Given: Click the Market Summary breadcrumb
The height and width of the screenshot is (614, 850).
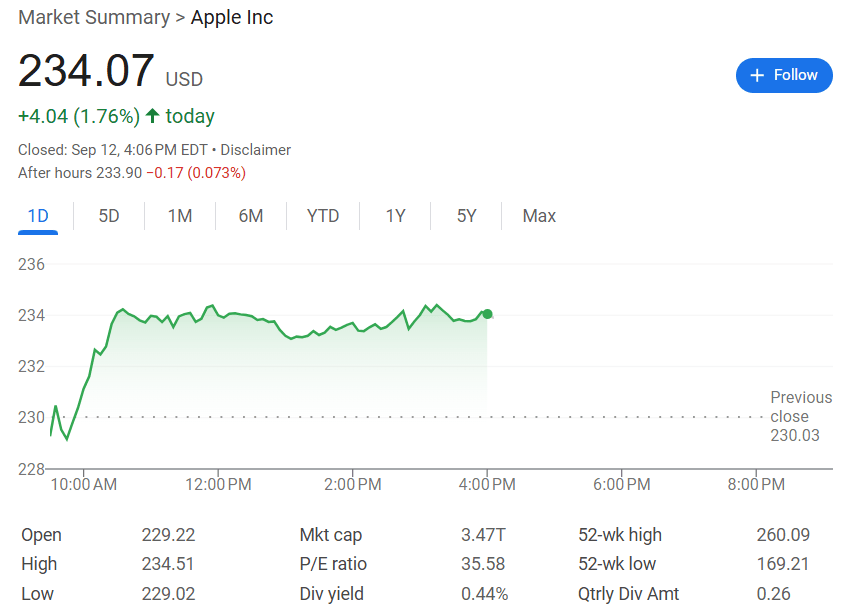Looking at the screenshot, I should [x=94, y=17].
